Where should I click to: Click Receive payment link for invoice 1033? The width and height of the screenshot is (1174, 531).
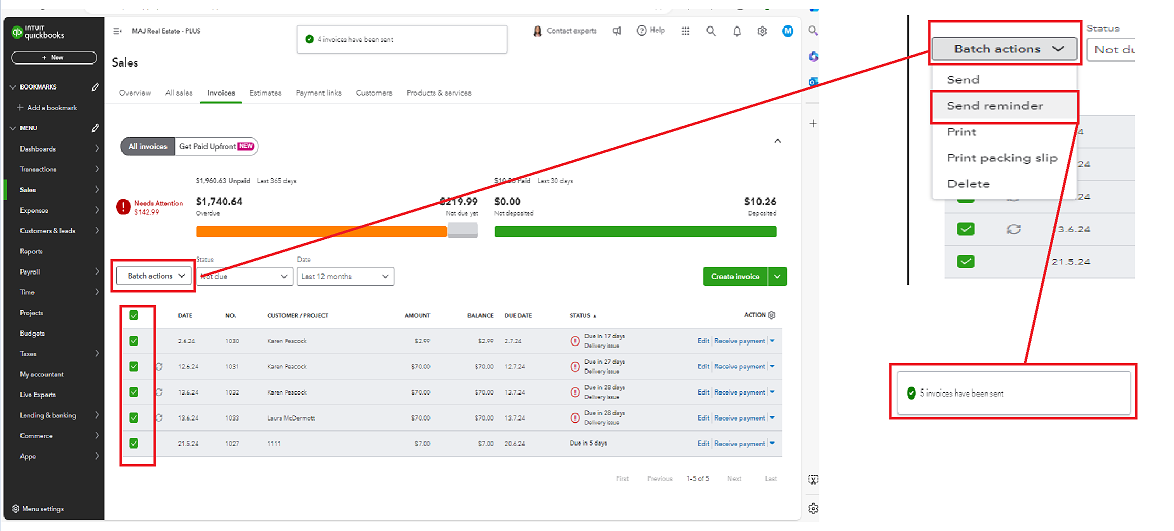(739, 418)
